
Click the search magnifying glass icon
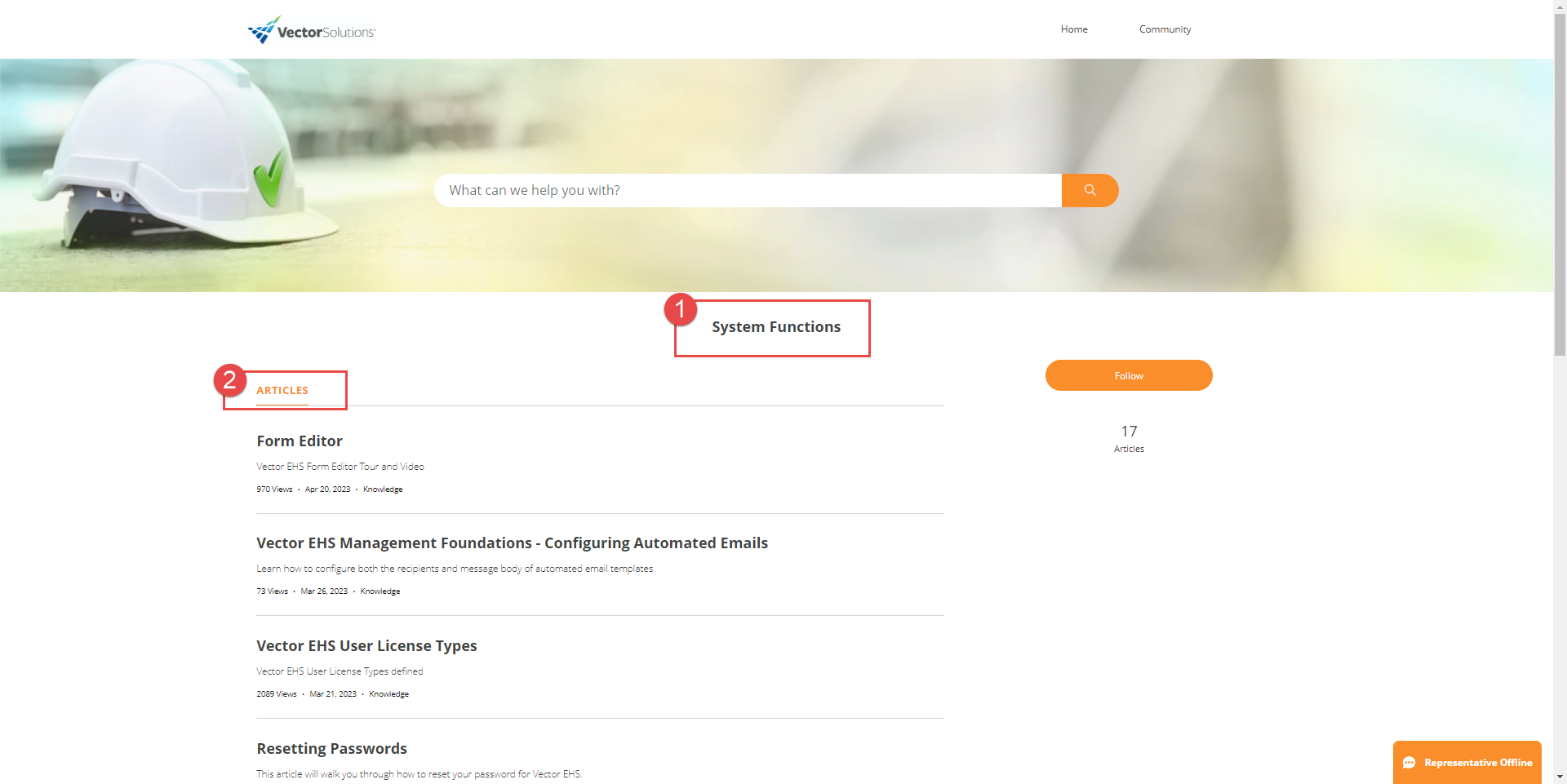pos(1090,190)
